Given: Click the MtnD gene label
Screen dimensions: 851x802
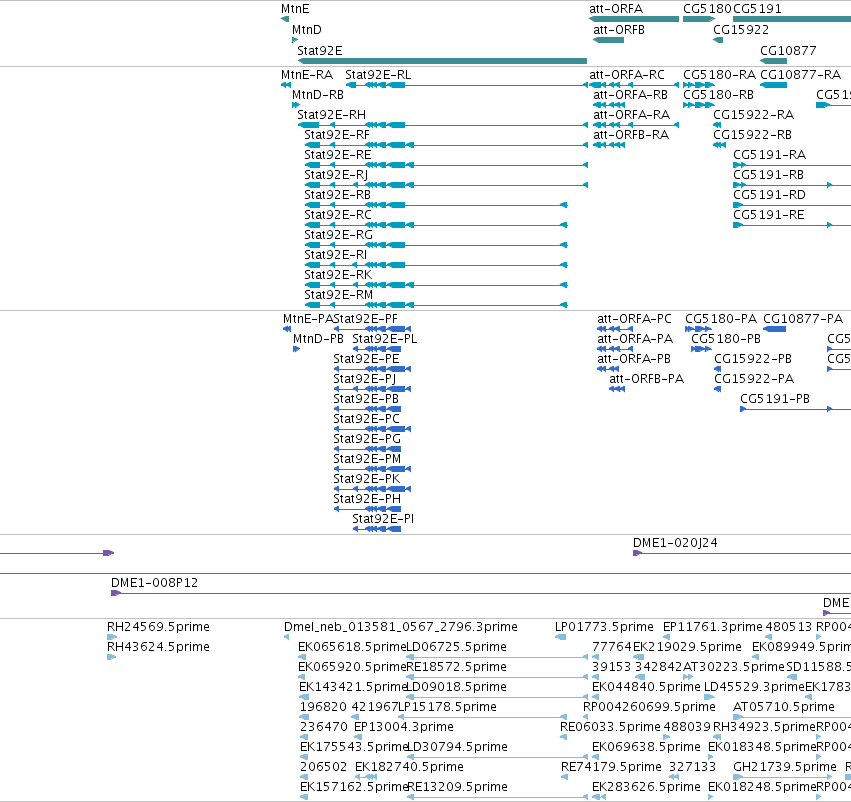Looking at the screenshot, I should 307,30.
